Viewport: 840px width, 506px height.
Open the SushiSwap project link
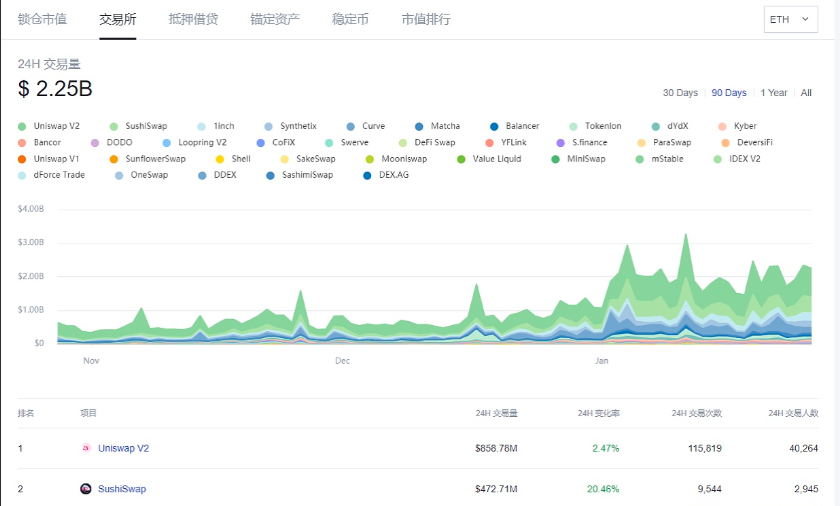(122, 489)
